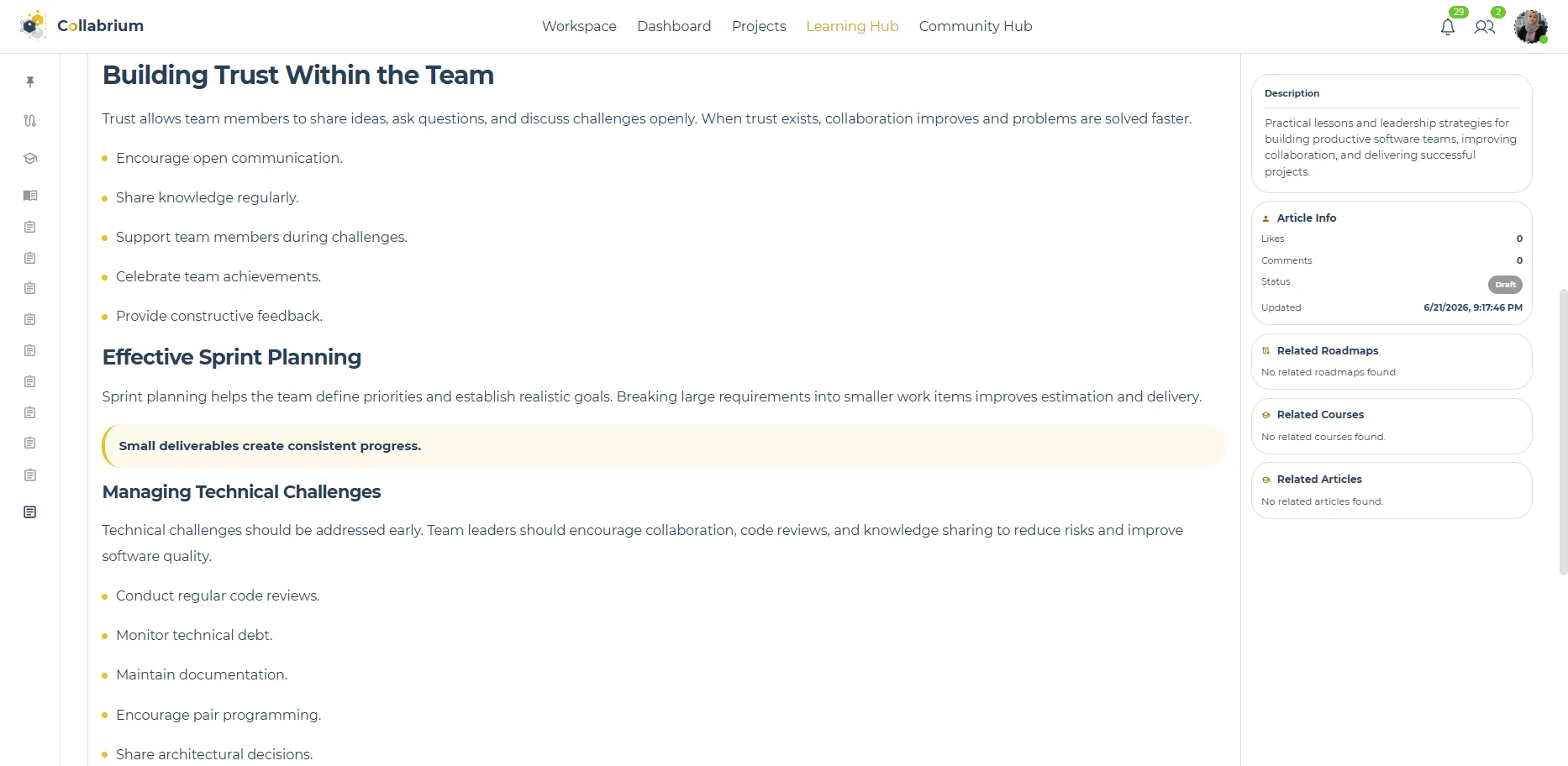1568x766 pixels.
Task: Click the heading 'Building Trust Within the Team'
Action: pos(298,75)
